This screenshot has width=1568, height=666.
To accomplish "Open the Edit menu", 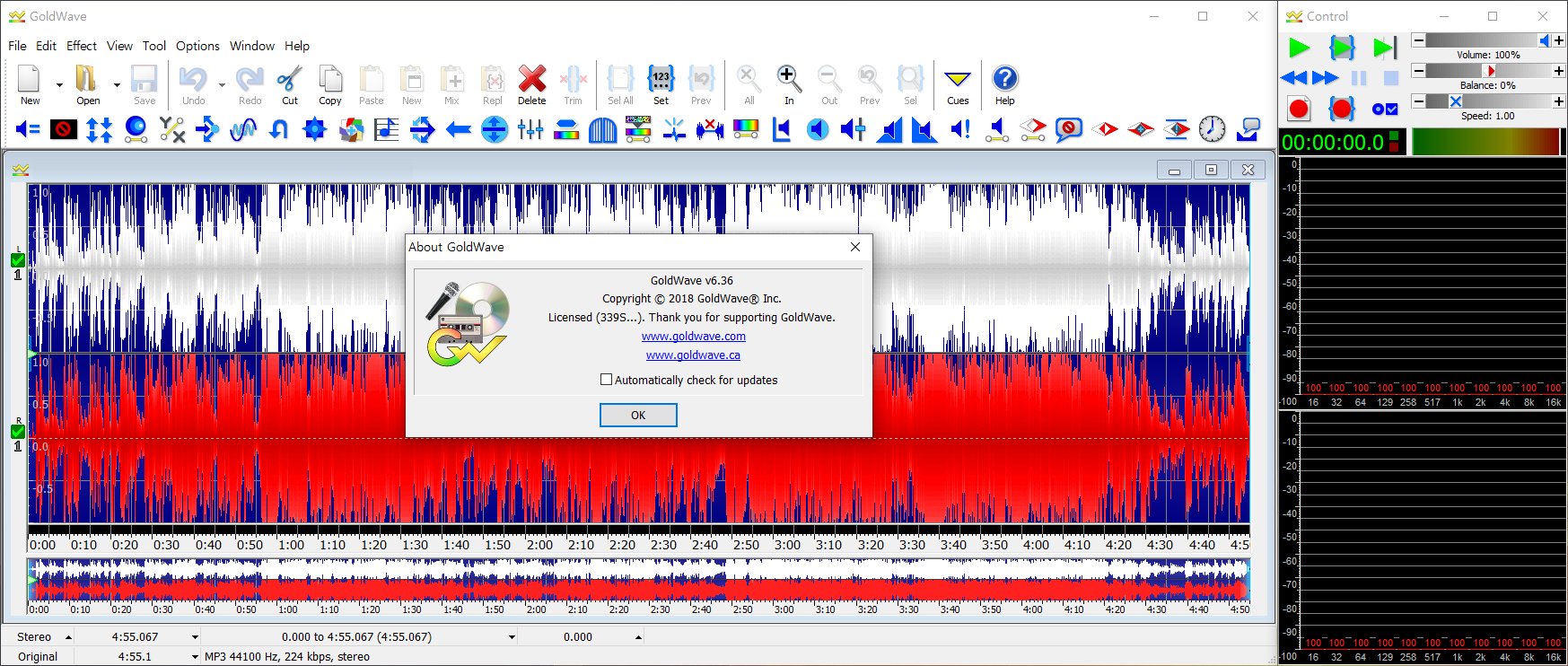I will 46,46.
